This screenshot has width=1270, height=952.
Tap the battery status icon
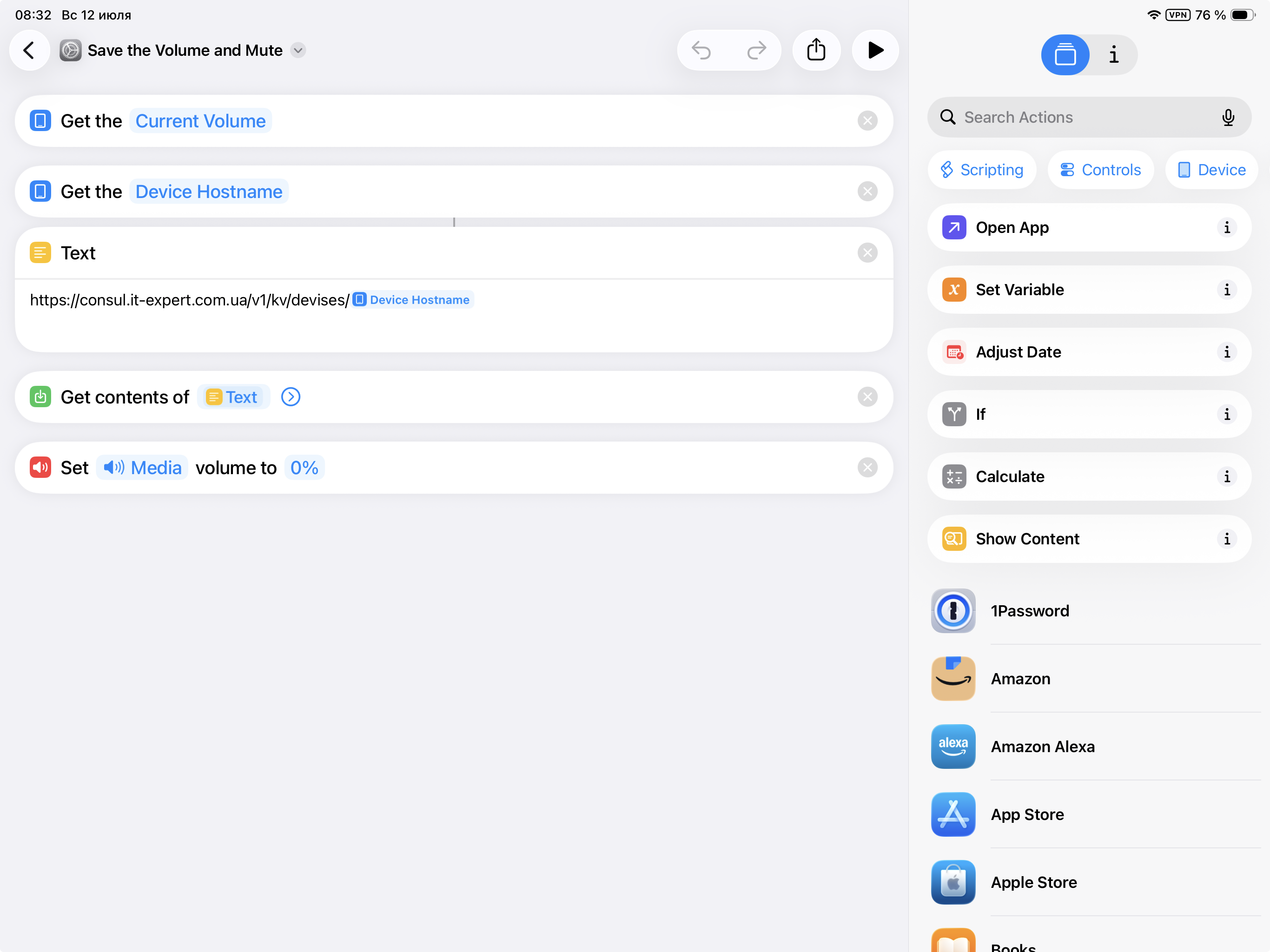click(x=1243, y=15)
